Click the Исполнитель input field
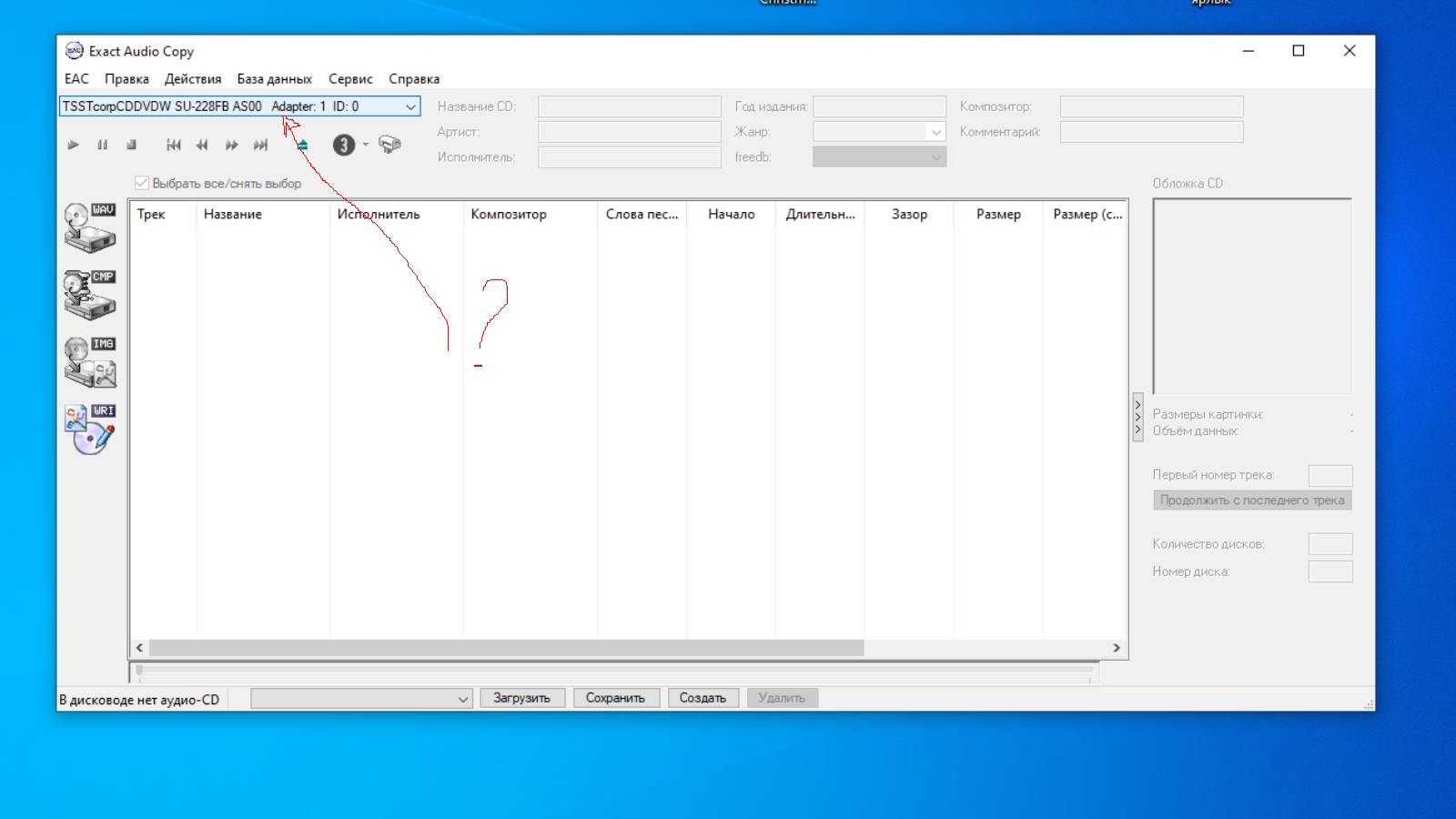Viewport: 1456px width, 819px height. point(630,157)
